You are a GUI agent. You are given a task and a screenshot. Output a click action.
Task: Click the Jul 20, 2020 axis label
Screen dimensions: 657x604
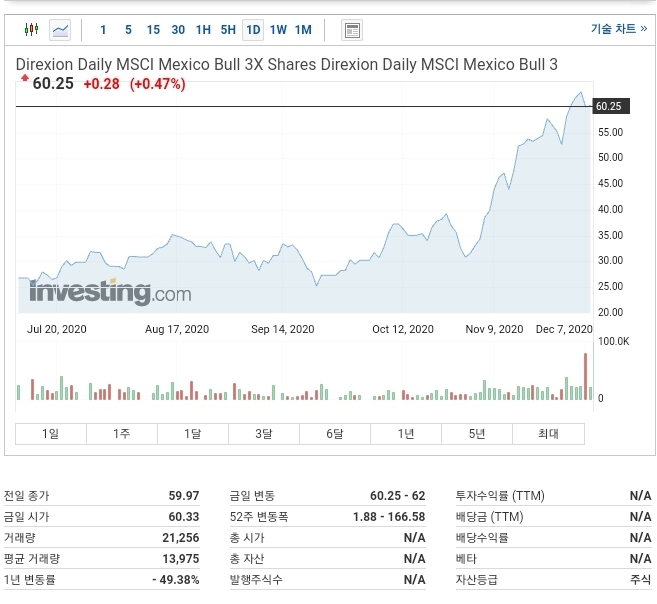(57, 329)
